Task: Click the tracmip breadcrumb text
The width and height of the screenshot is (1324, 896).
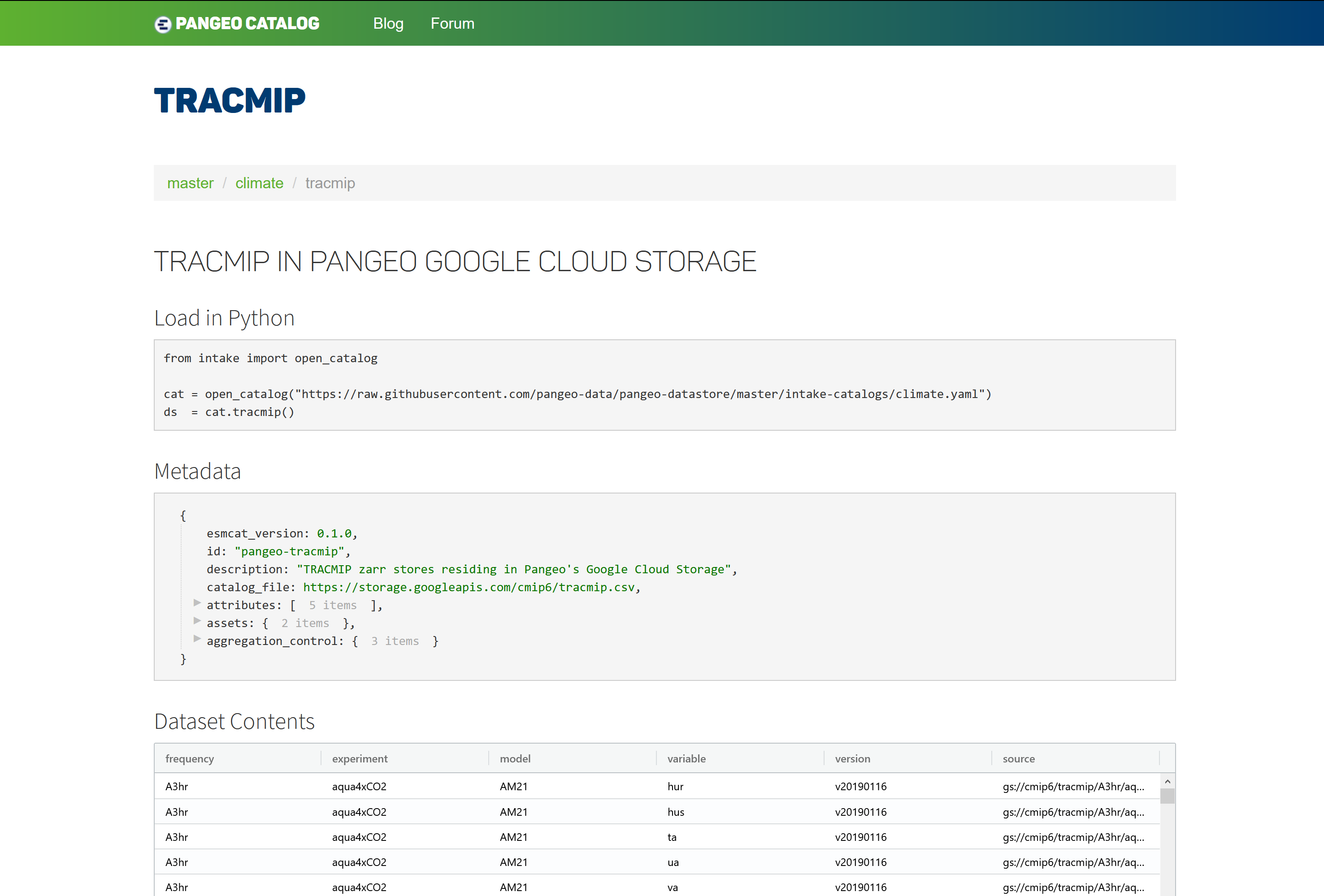Action: (x=330, y=183)
